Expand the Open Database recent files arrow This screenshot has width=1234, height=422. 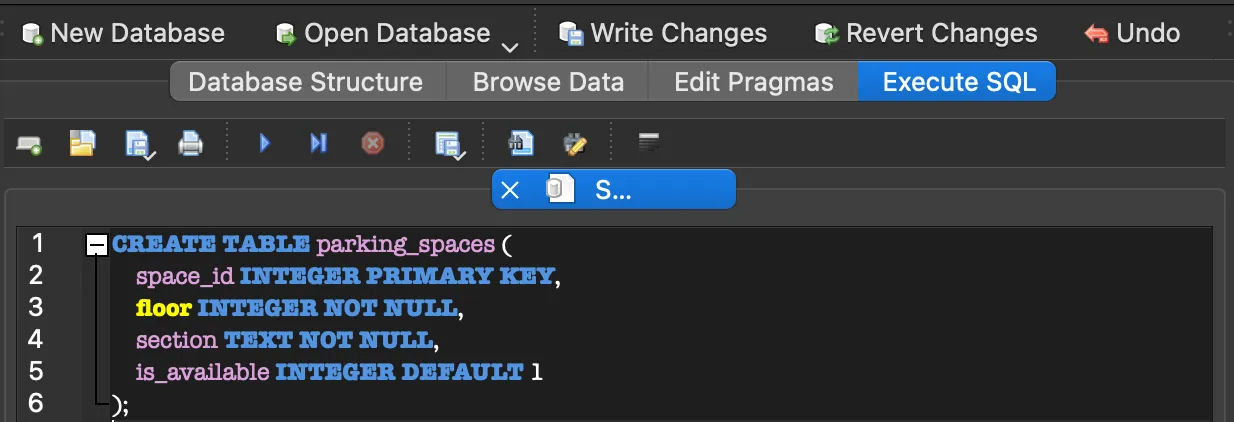click(x=509, y=47)
